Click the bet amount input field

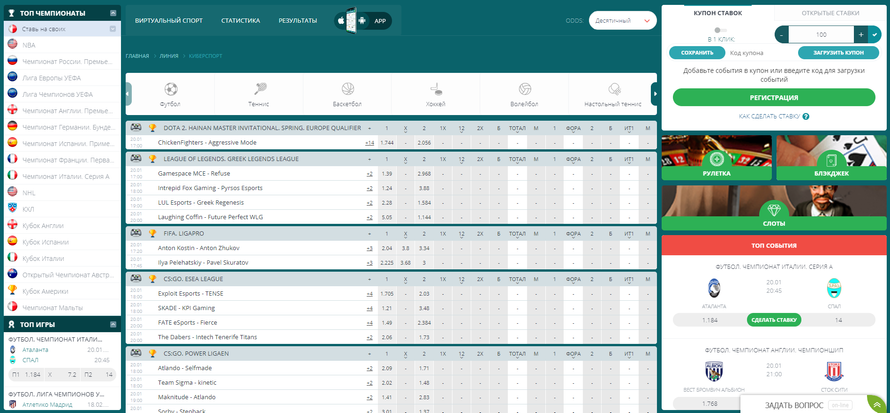tap(821, 35)
